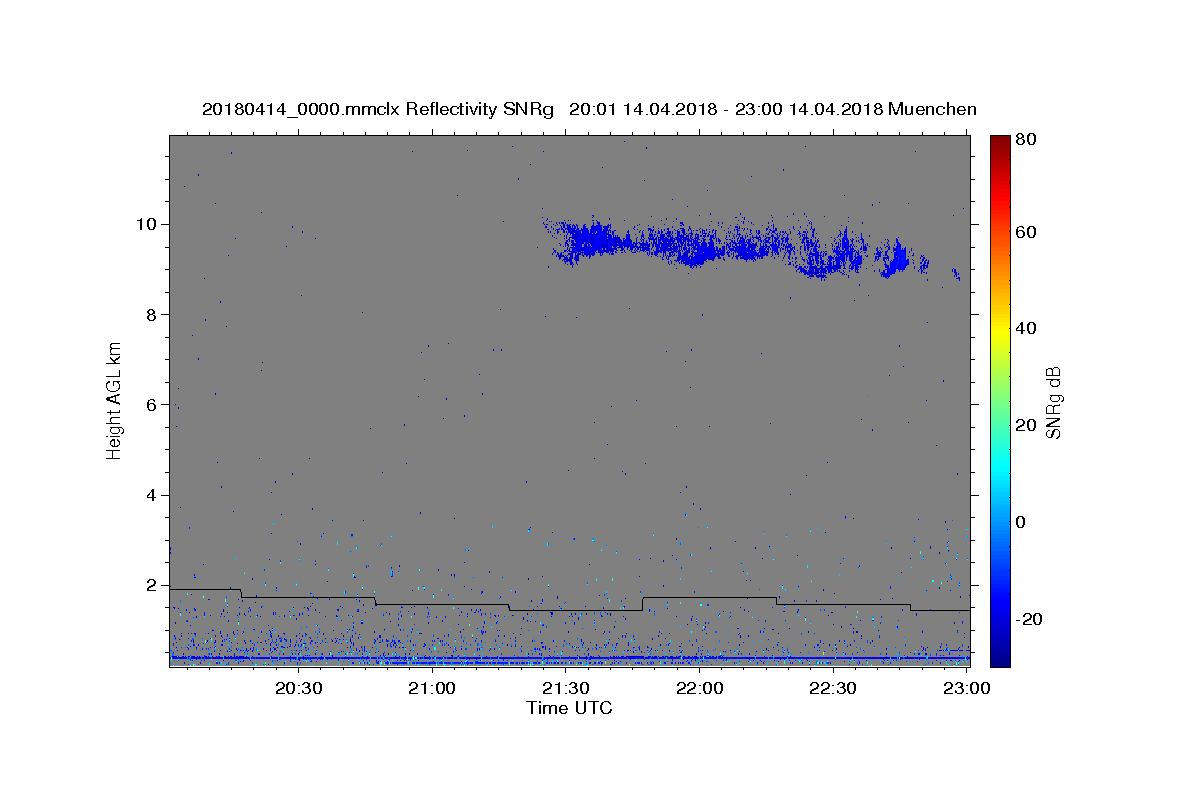The image size is (1200, 800).
Task: Click the blue near-ground echo band
Action: tap(569, 658)
